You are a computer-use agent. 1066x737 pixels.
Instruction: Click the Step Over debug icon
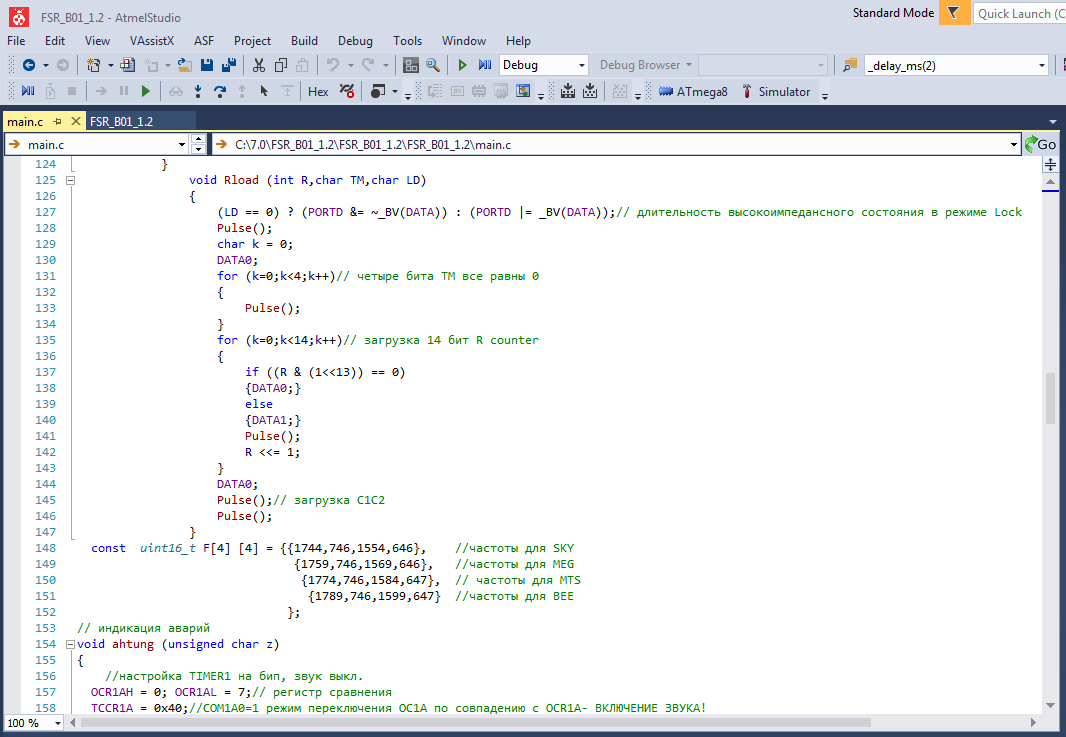[219, 91]
